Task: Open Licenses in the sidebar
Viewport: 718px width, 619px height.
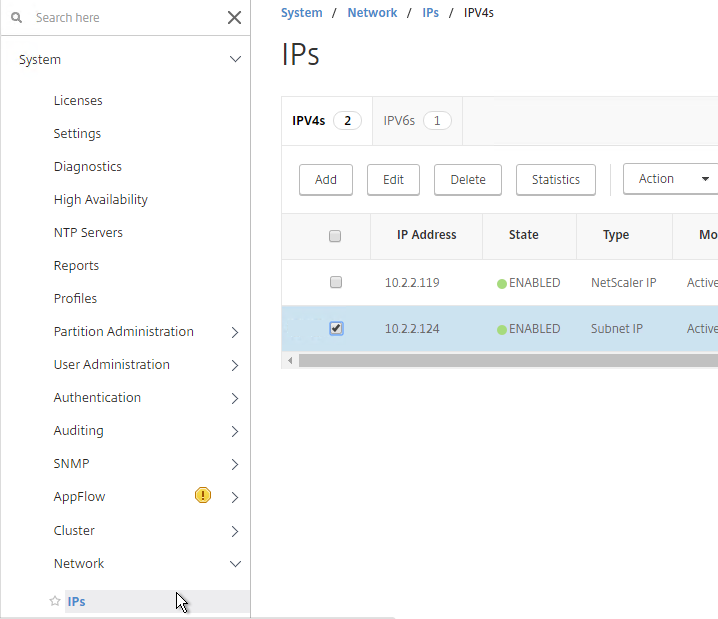Action: coord(78,101)
